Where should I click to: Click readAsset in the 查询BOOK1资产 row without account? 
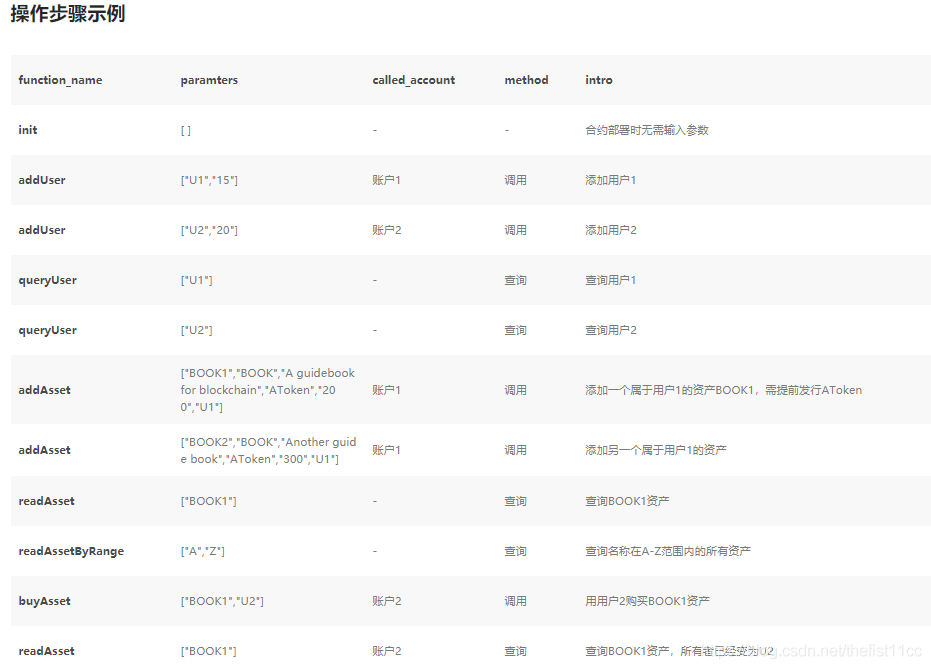46,501
